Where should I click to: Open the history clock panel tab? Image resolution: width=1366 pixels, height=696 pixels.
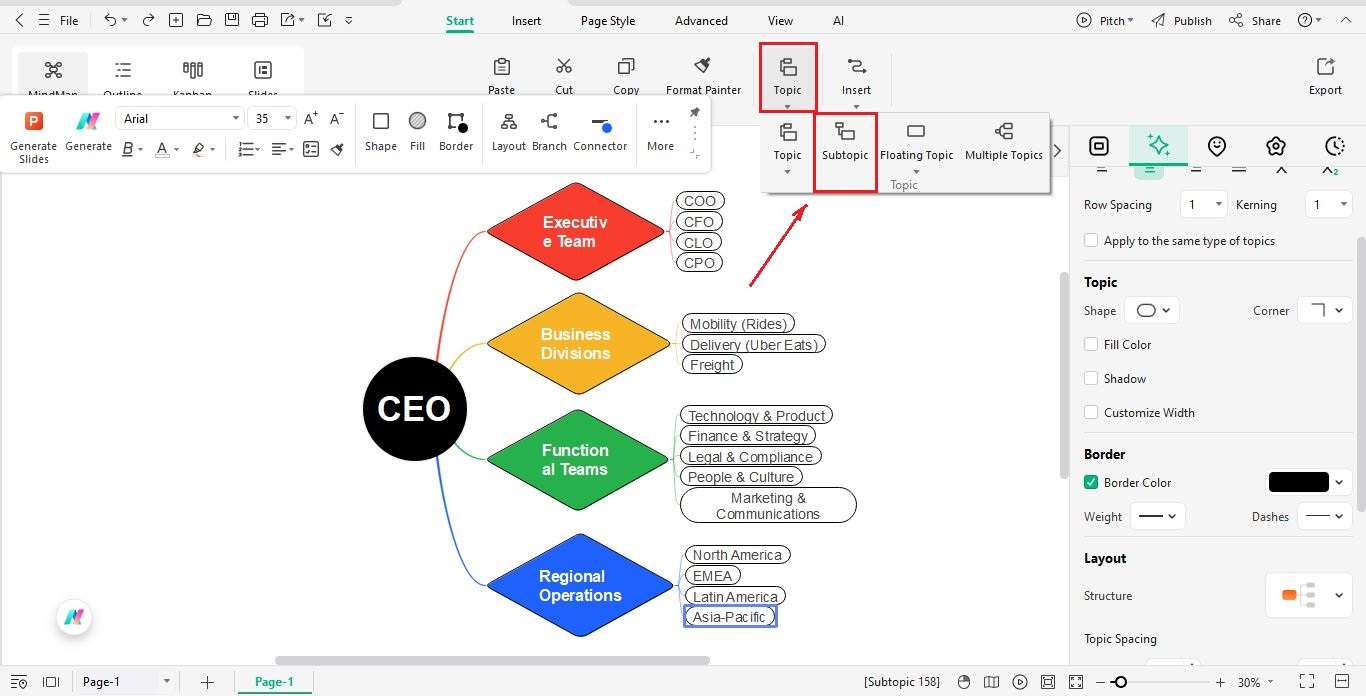coord(1335,146)
